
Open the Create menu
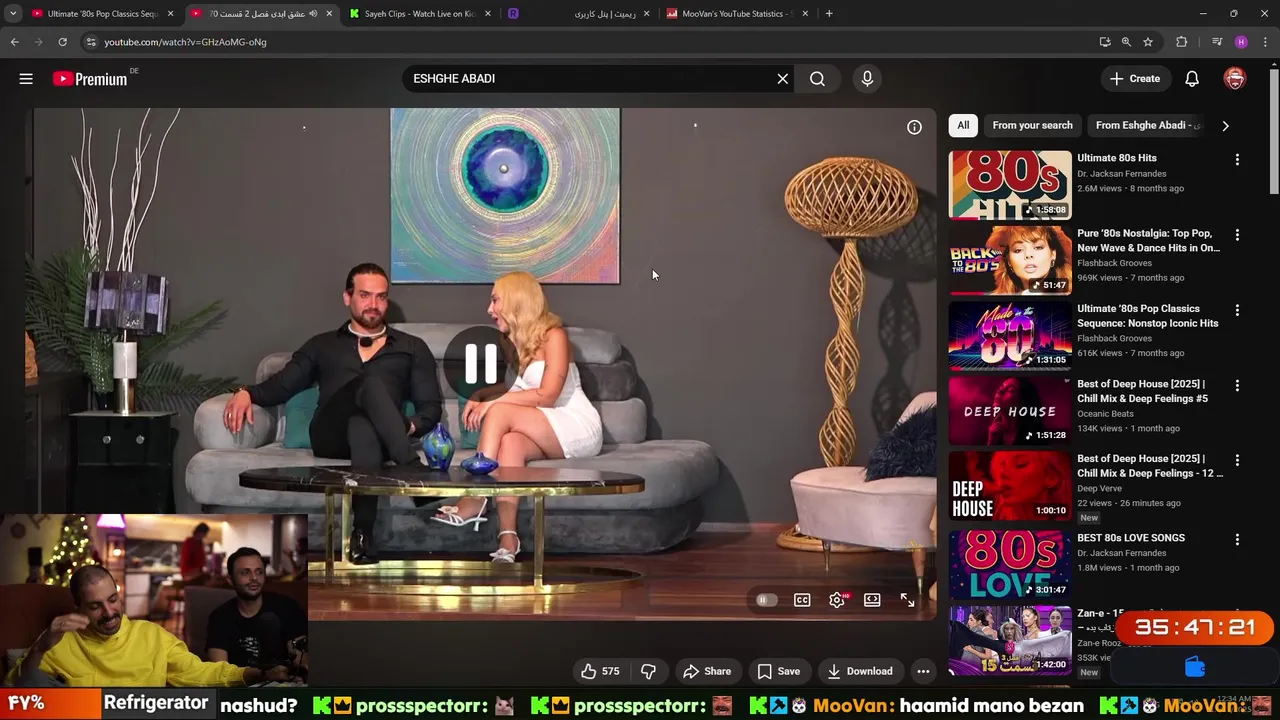click(x=1135, y=79)
